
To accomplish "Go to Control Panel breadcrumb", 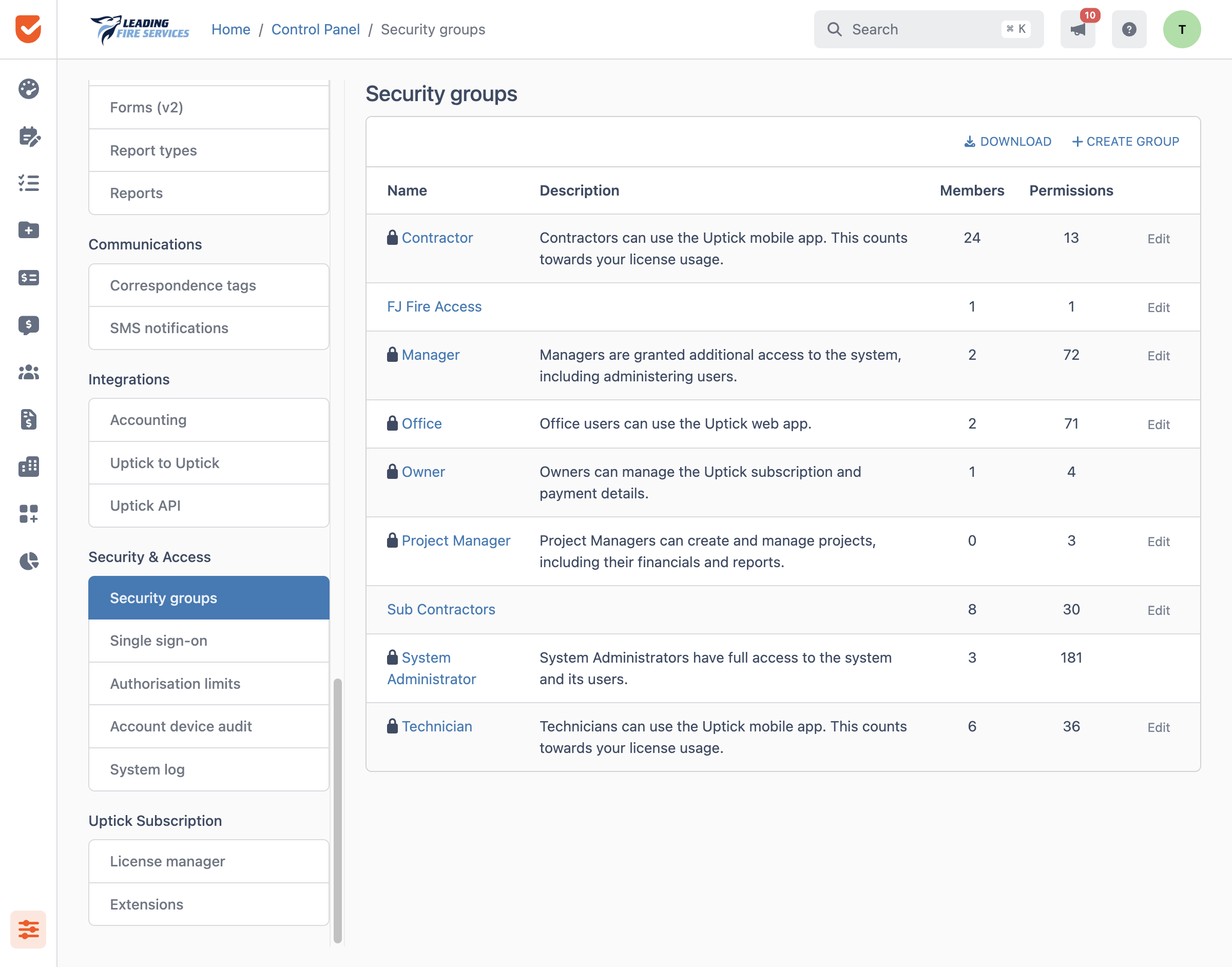I will 315,29.
